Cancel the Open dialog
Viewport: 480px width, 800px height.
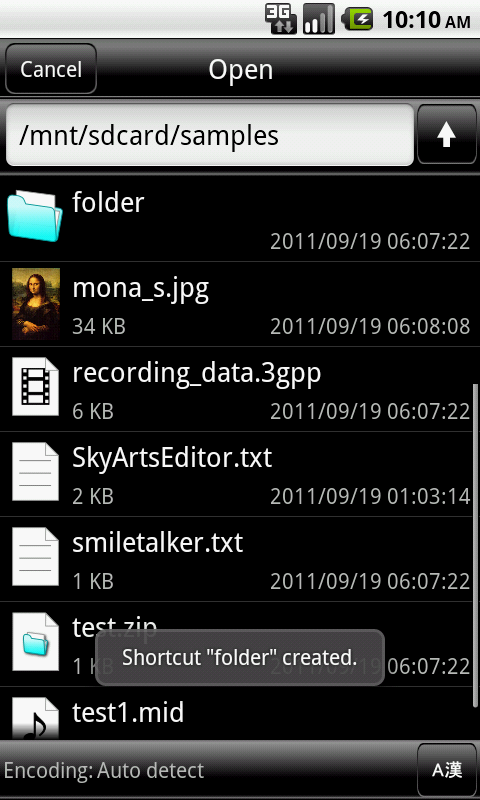pos(51,69)
